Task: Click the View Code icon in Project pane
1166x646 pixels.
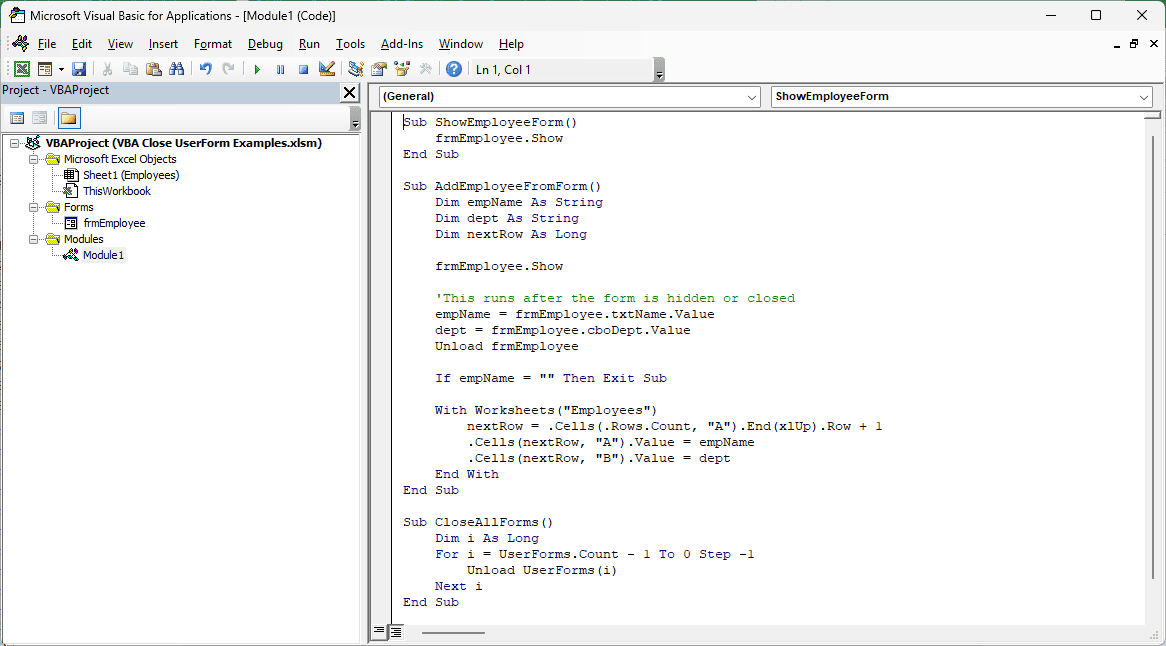Action: (17, 118)
